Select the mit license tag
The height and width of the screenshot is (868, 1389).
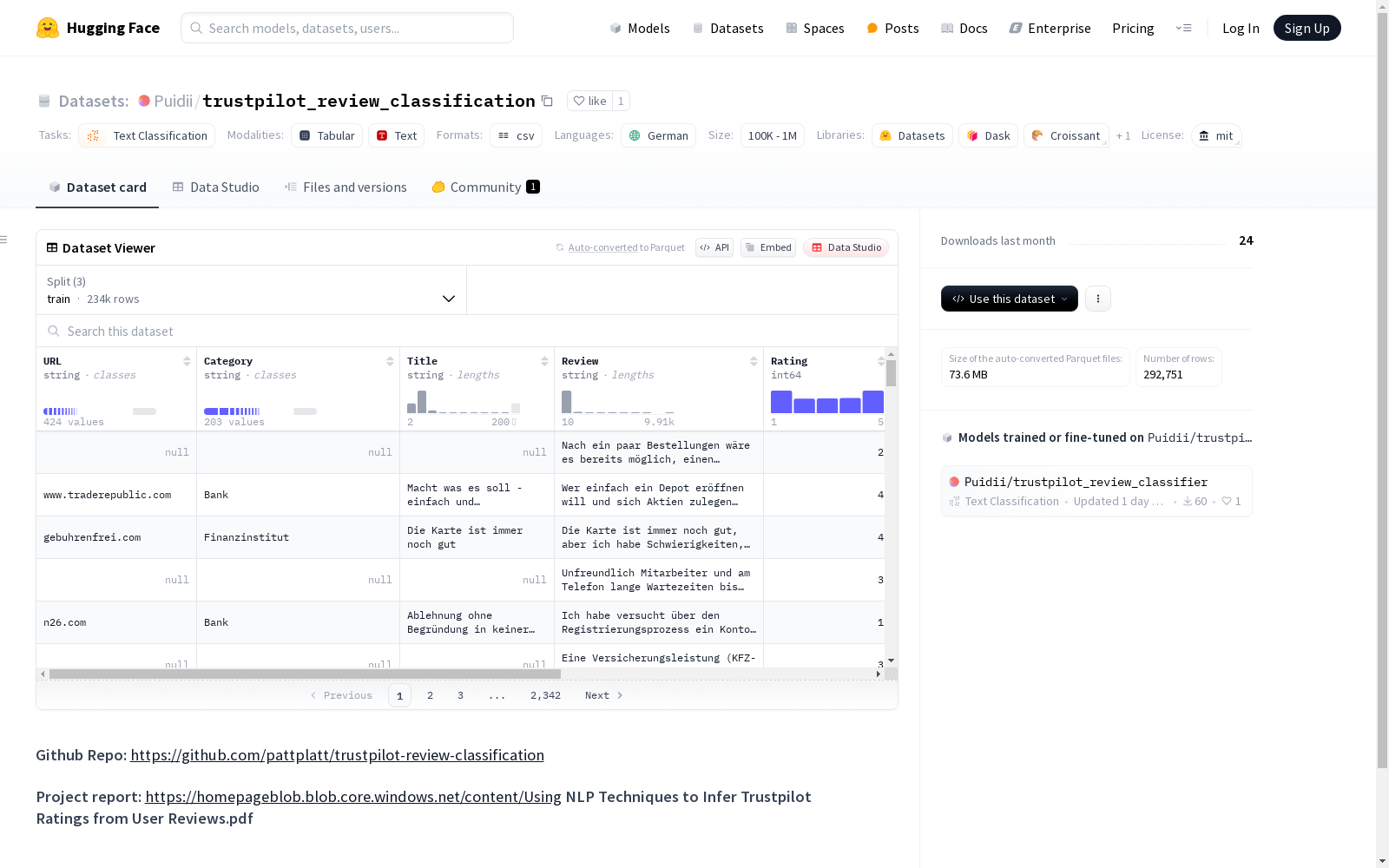[1216, 135]
